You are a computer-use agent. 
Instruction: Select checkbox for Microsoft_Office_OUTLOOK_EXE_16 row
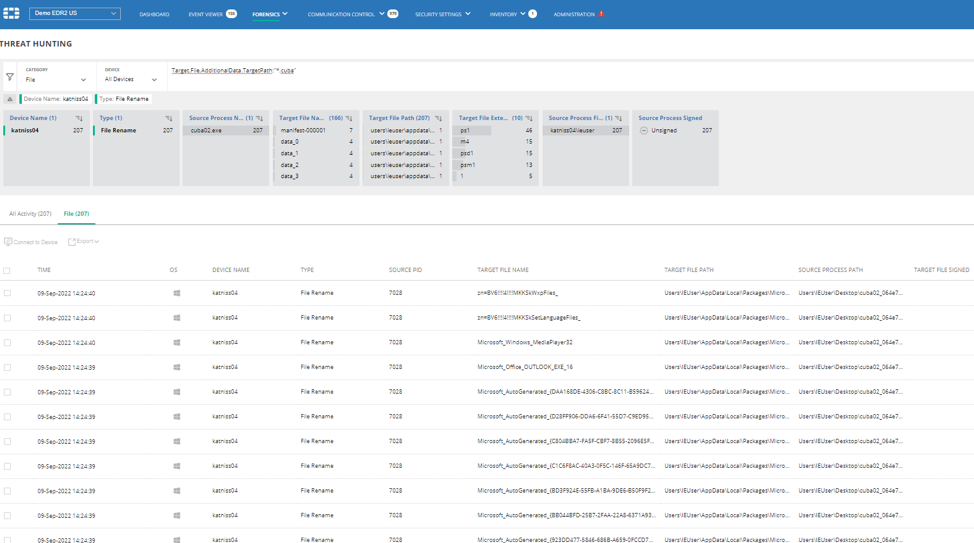point(7,367)
